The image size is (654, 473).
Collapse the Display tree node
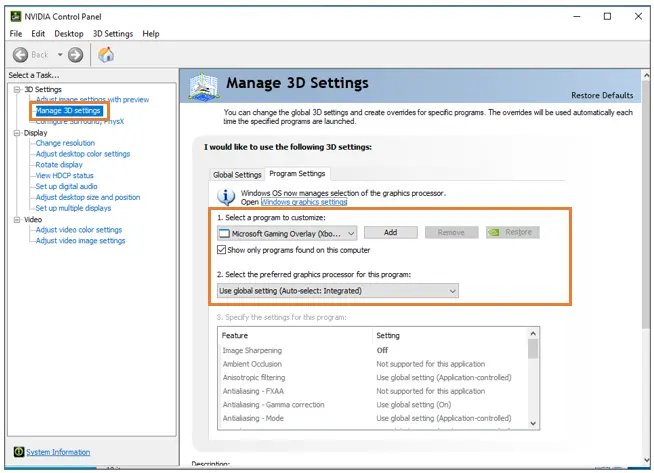17,132
